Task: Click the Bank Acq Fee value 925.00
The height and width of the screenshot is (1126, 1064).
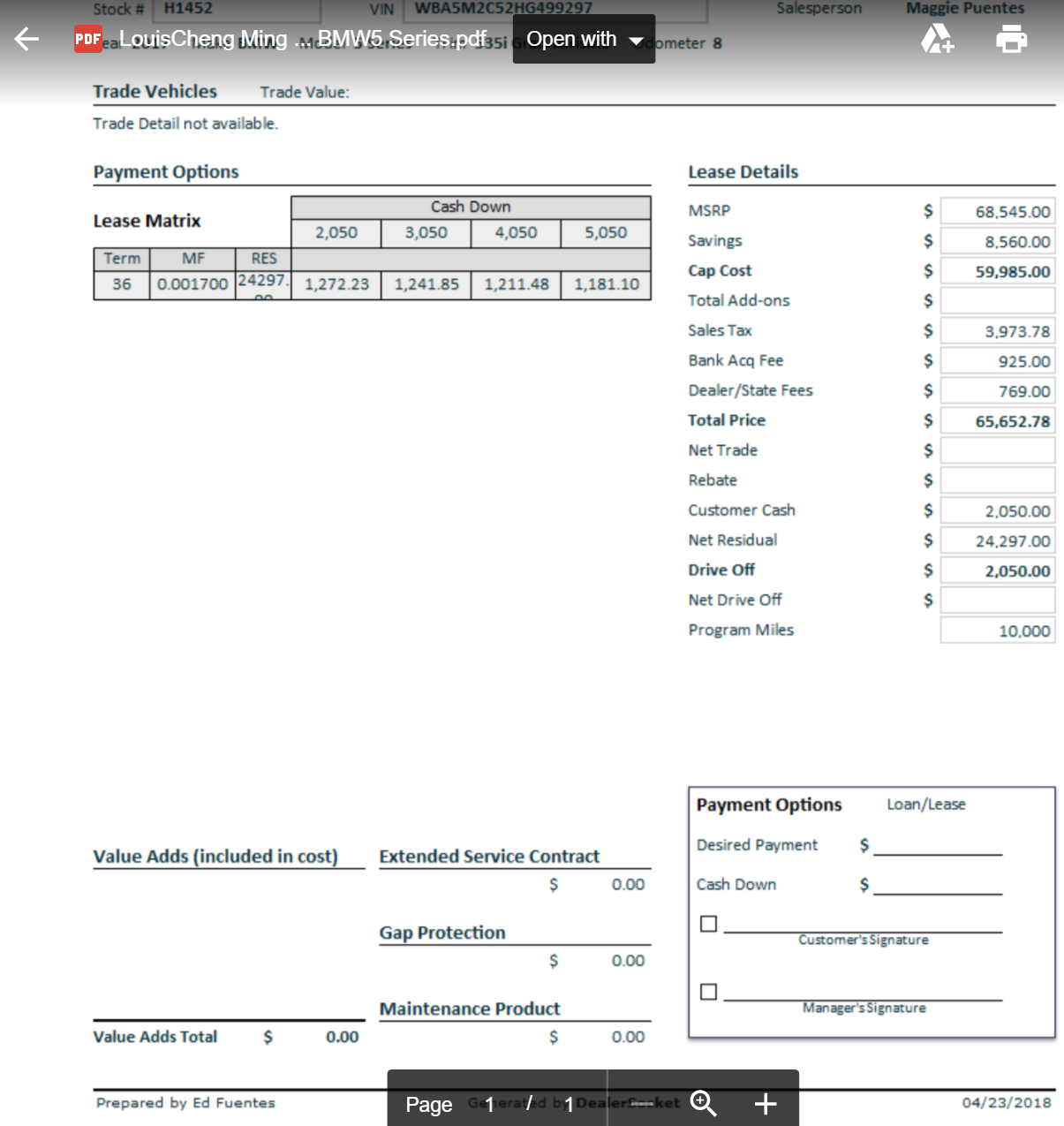Action: point(998,362)
